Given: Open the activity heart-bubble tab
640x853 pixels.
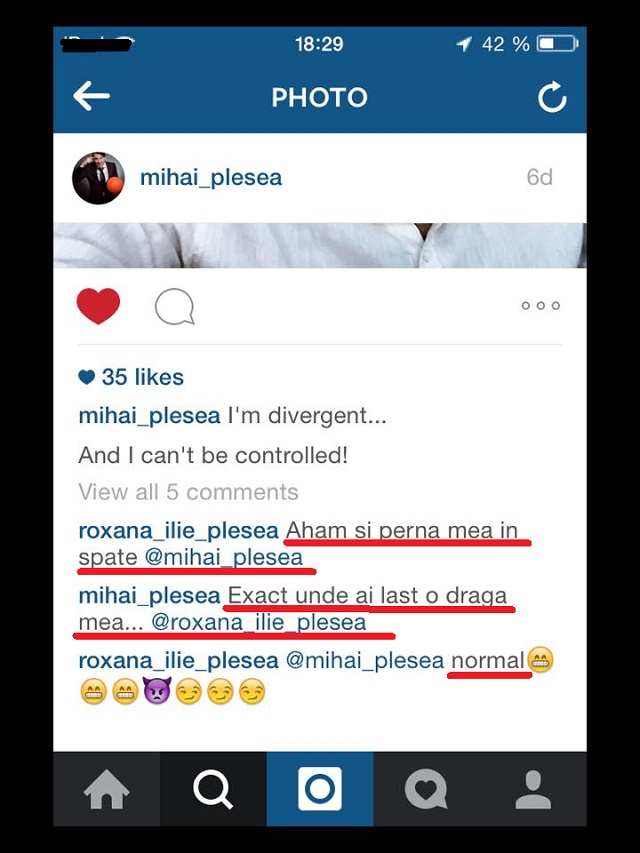Looking at the screenshot, I should [426, 789].
